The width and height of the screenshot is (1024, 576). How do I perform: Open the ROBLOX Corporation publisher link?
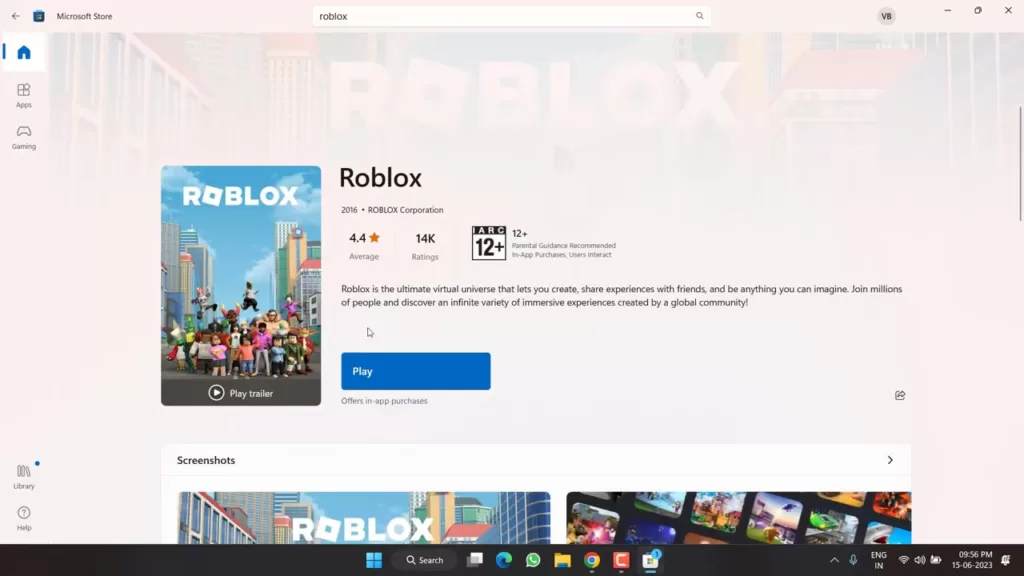tap(406, 210)
